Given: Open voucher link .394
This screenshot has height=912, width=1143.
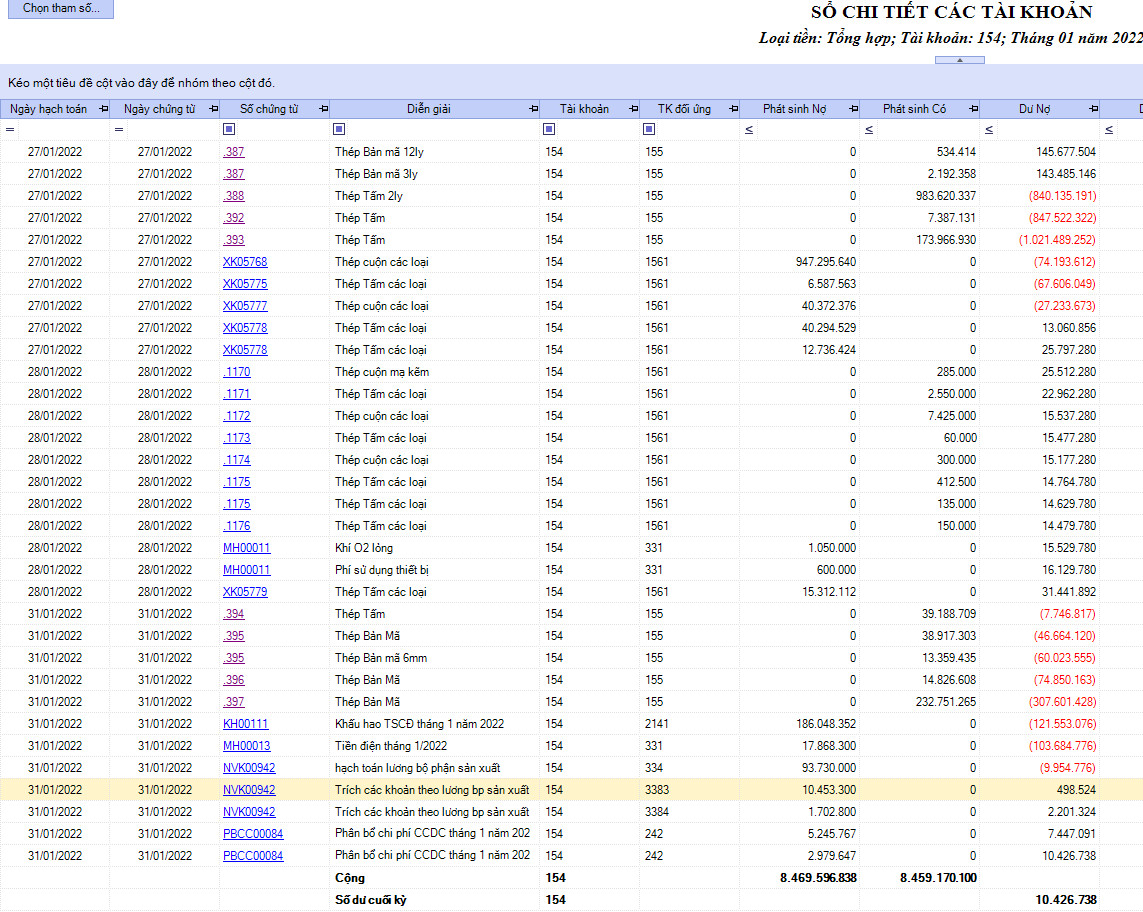Looking at the screenshot, I should (234, 614).
